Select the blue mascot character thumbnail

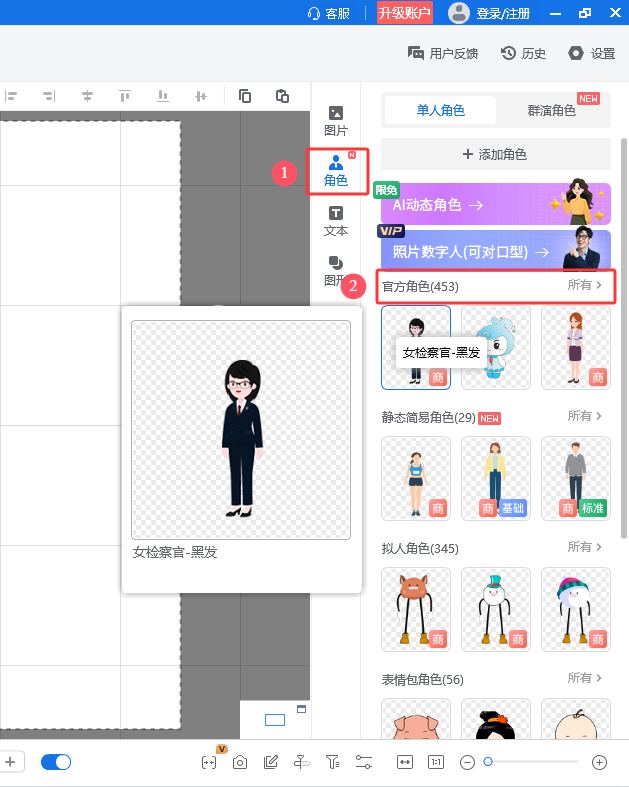(x=495, y=347)
